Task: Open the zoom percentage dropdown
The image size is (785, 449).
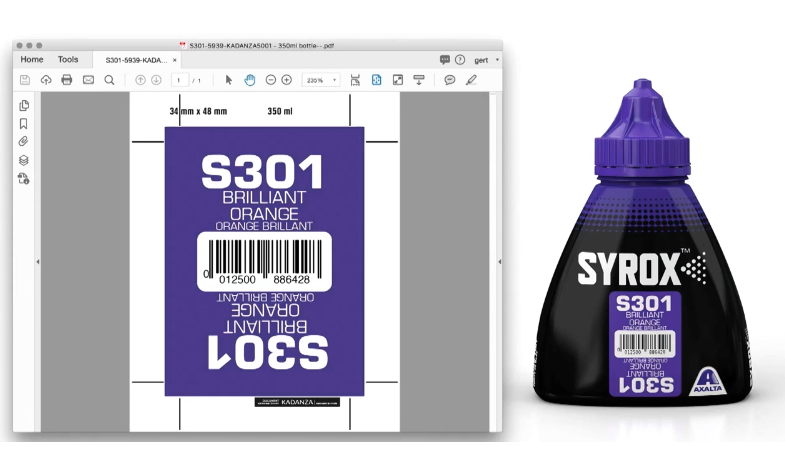Action: [x=320, y=80]
